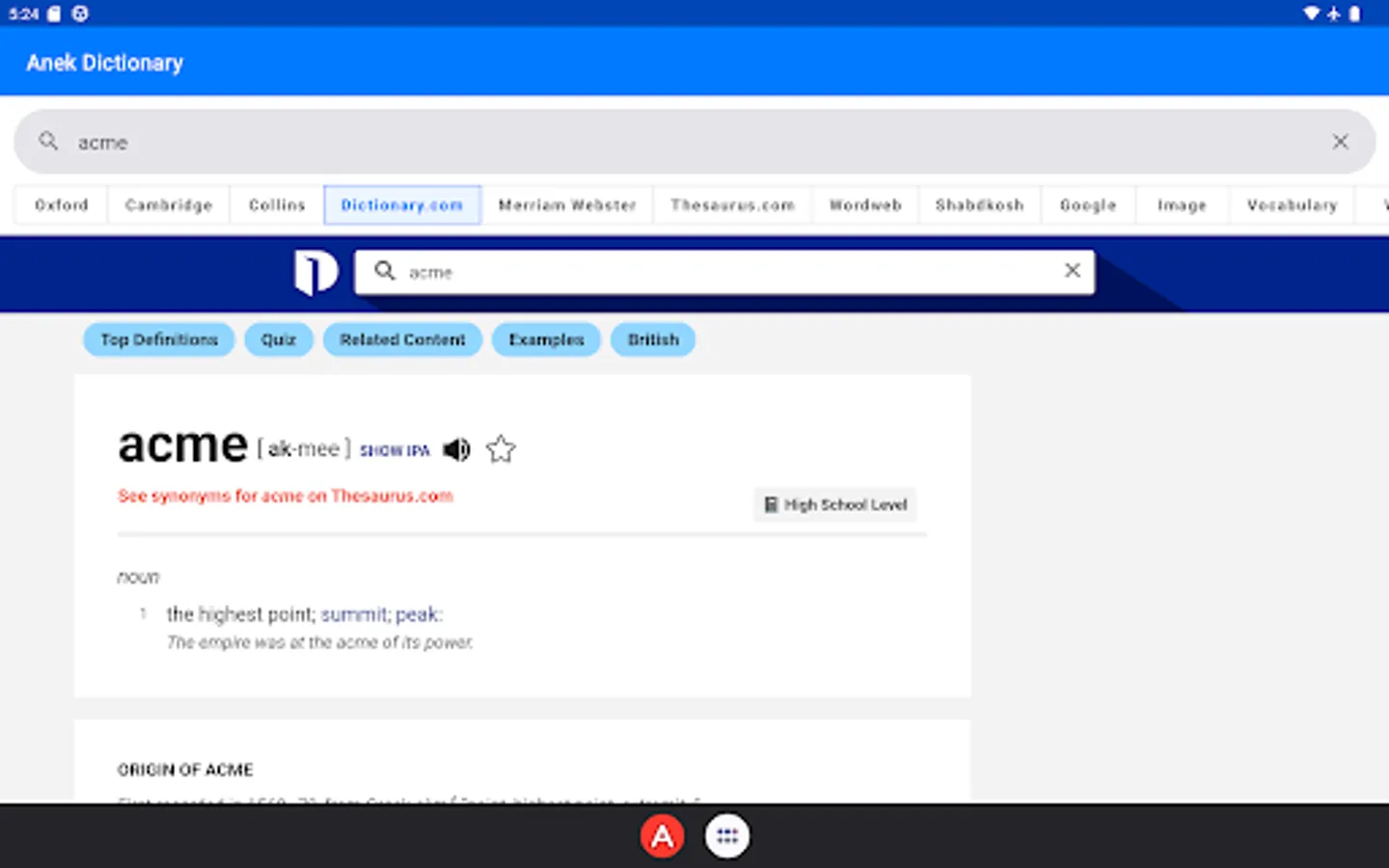Click the noun part-of-speech label
This screenshot has height=868, width=1389.
pyautogui.click(x=138, y=577)
